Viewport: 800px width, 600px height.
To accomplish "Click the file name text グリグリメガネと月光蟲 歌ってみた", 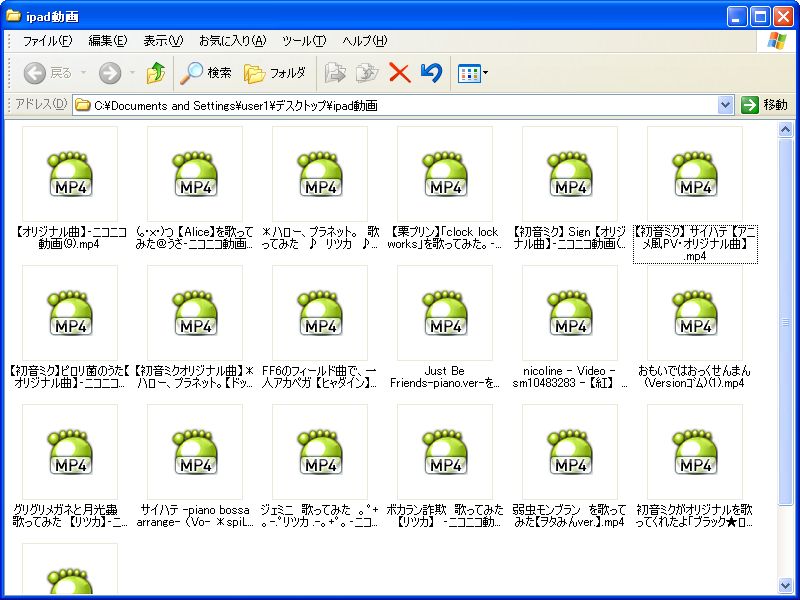I will click(70, 515).
